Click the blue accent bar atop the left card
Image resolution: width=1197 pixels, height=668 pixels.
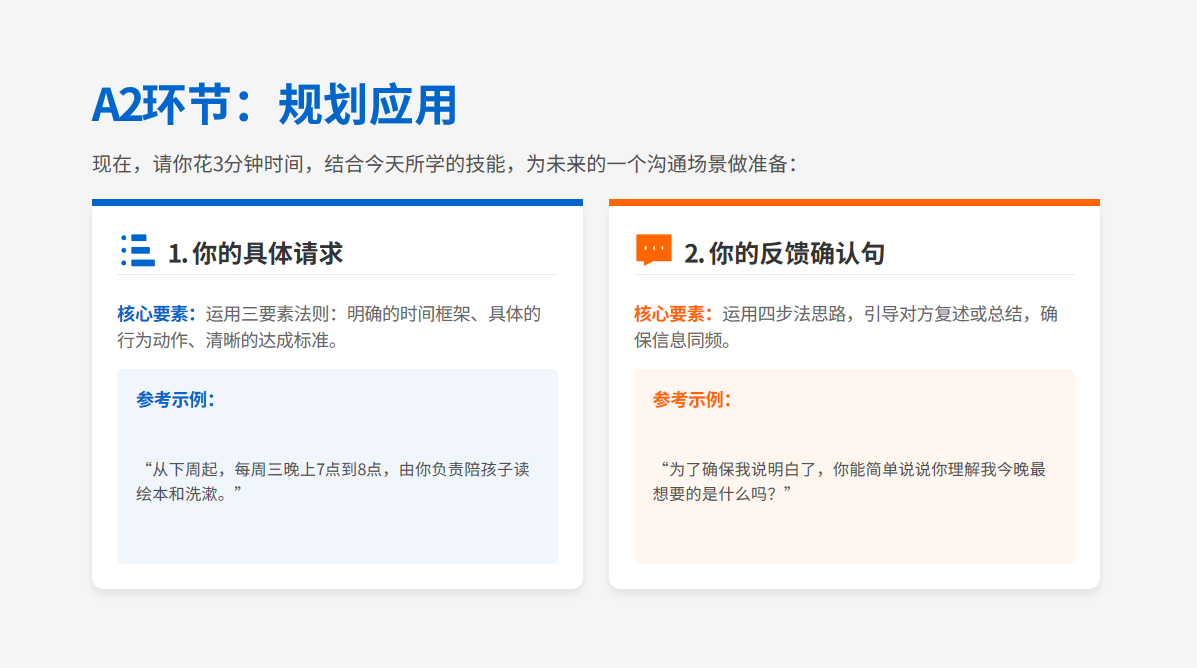tap(337, 202)
